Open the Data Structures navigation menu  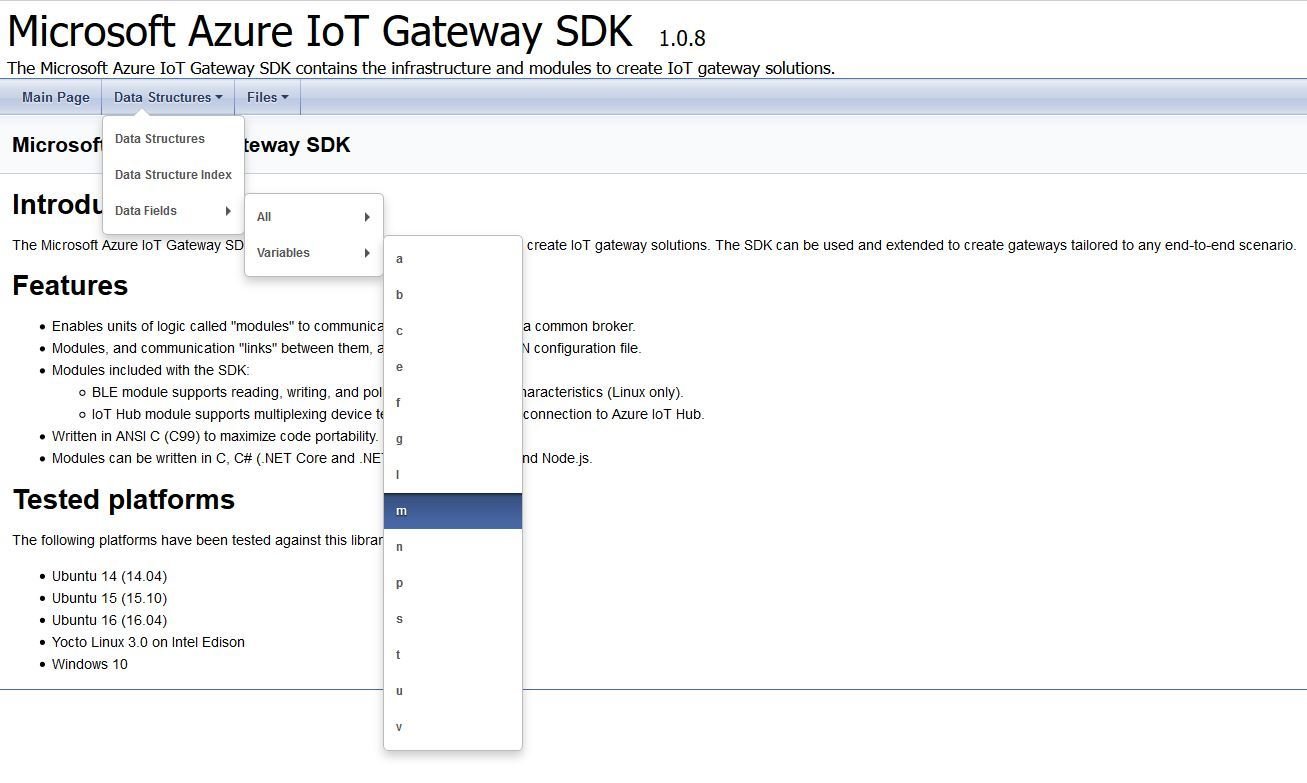[x=168, y=97]
